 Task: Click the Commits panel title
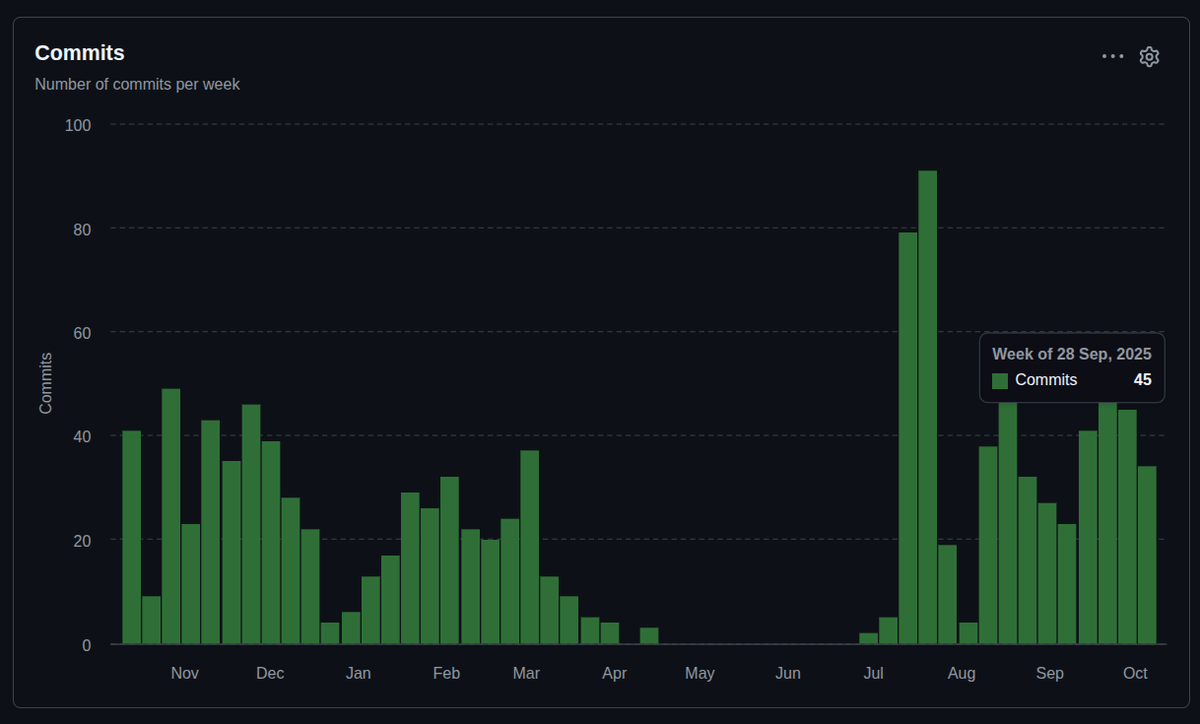click(79, 53)
